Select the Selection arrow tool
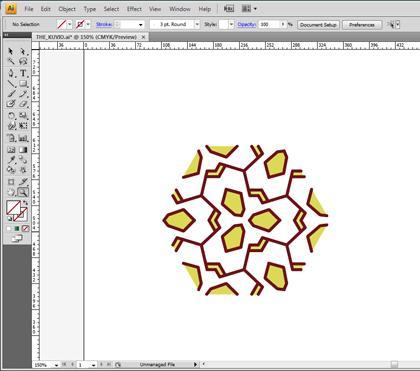Screen dimensions: 420x371 pyautogui.click(x=11, y=51)
